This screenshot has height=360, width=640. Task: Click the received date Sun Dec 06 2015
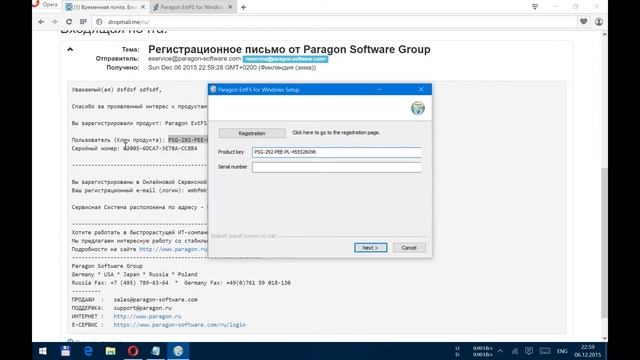[x=232, y=68]
